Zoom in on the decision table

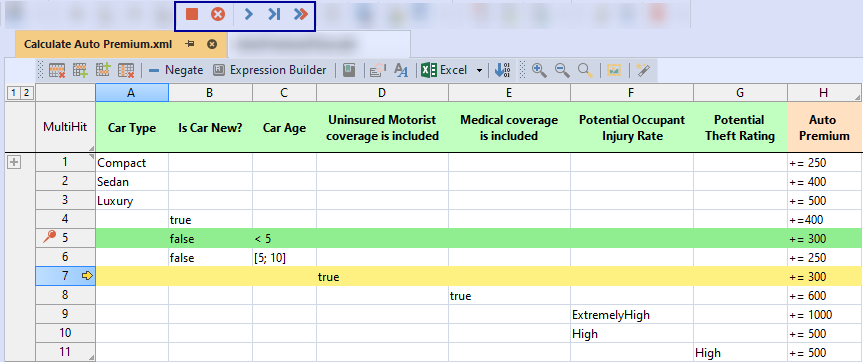[x=539, y=70]
